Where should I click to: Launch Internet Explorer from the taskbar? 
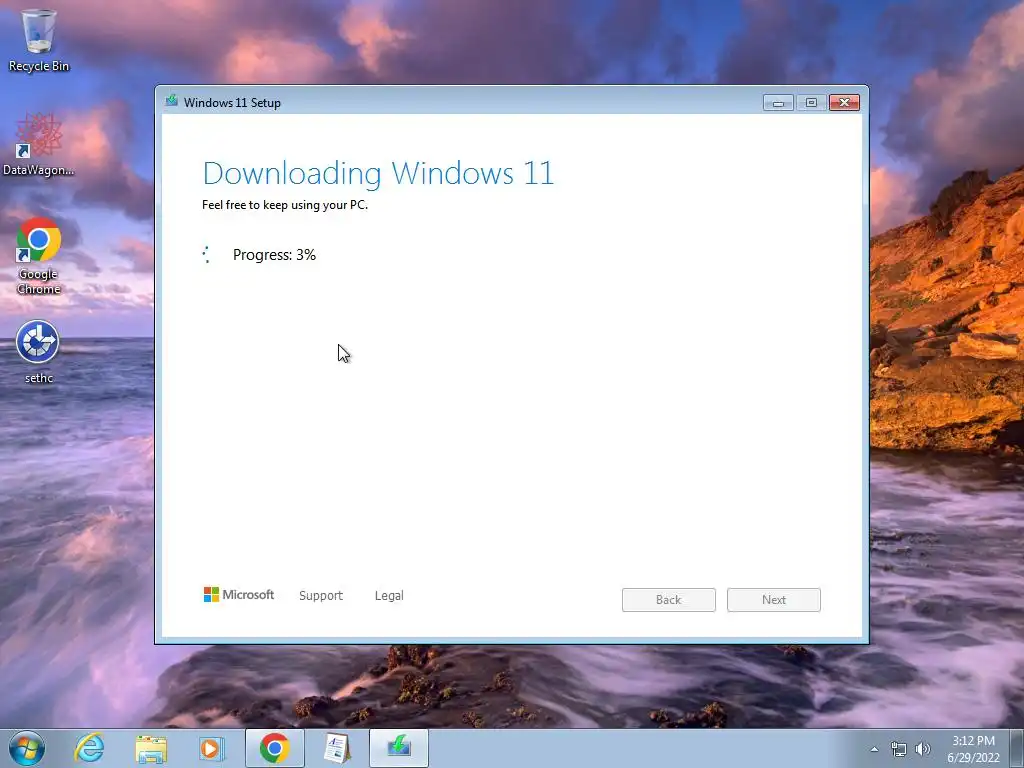point(89,748)
